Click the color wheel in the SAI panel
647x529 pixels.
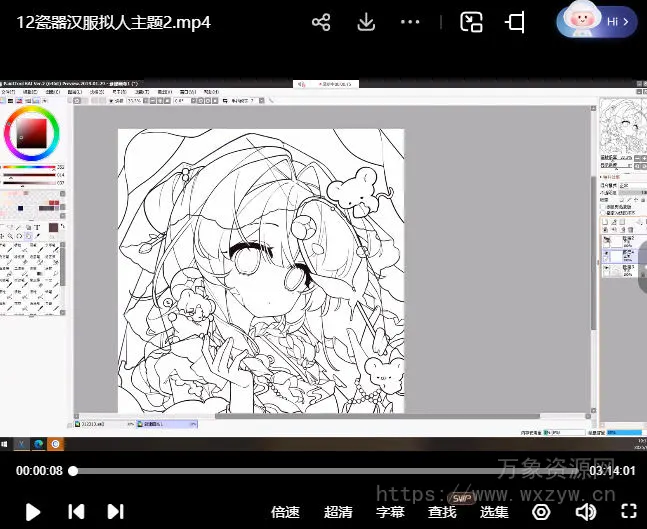pyautogui.click(x=31, y=131)
